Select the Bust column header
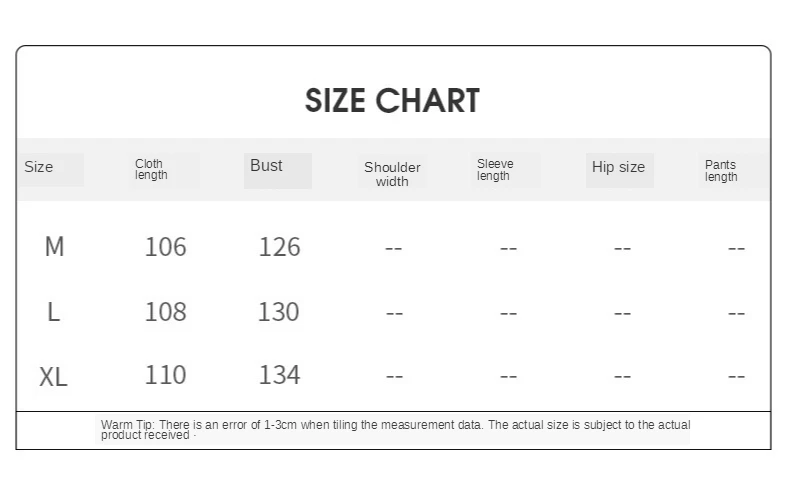Image resolution: width=789 pixels, height=489 pixels. click(266, 166)
